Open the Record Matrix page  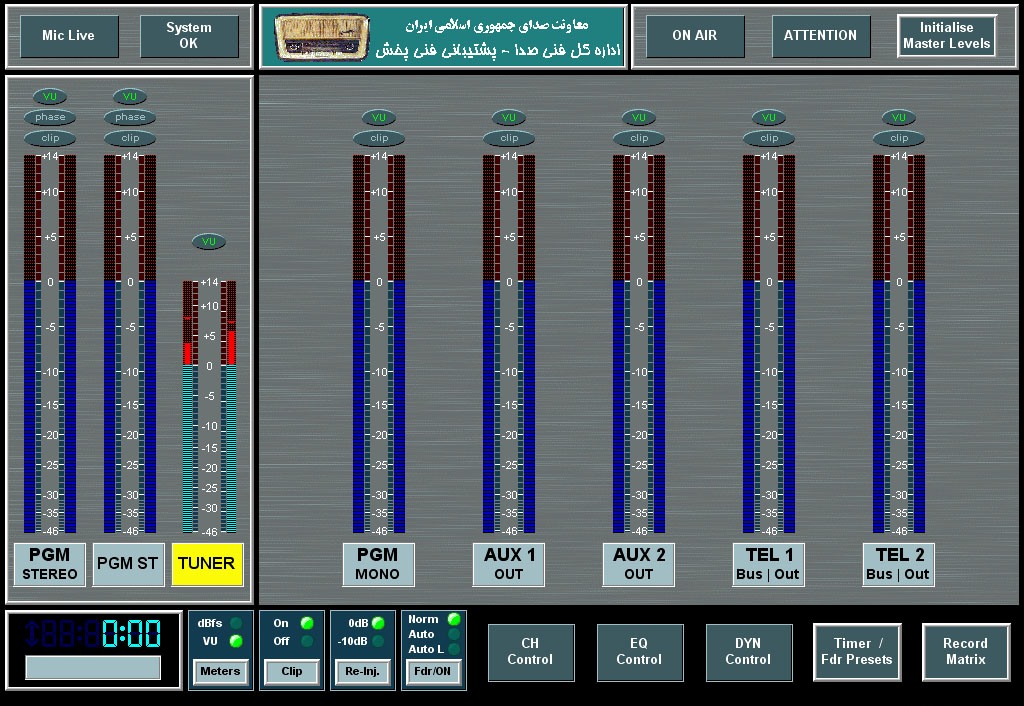pos(965,652)
